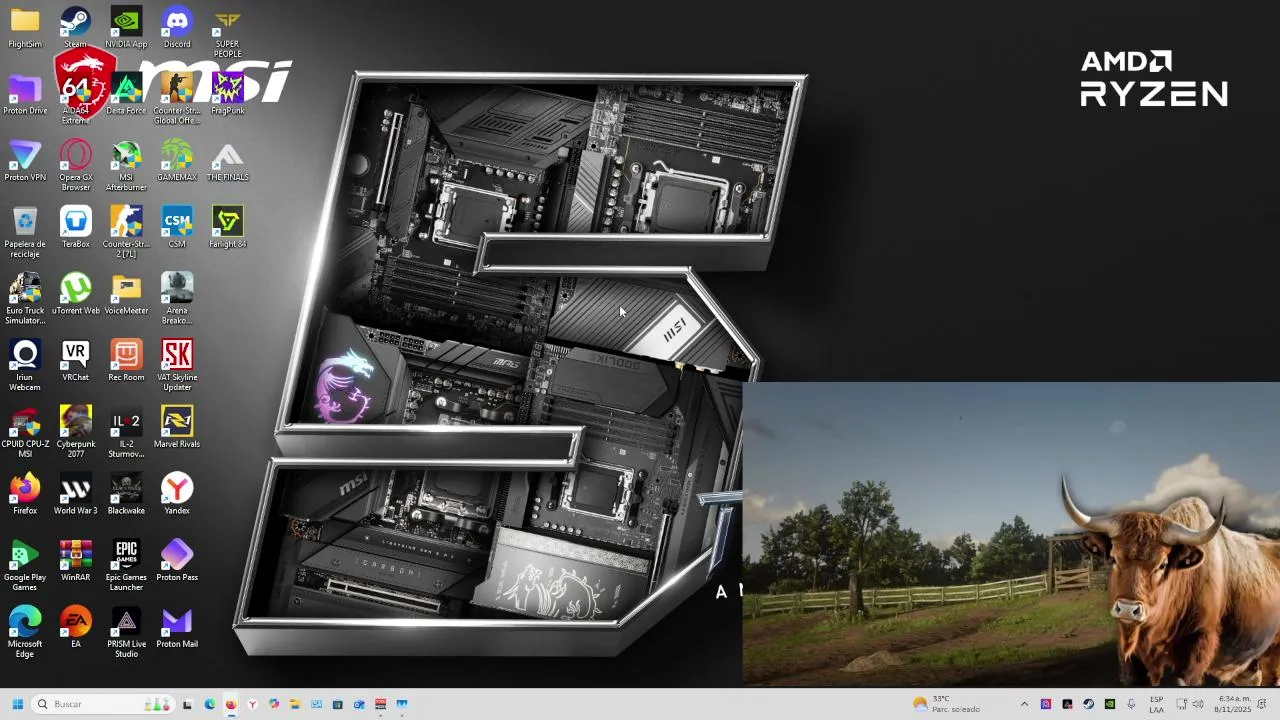Viewport: 1280px width, 720px height.
Task: Open the IL-2 Sturmovik desktop shortcut
Action: click(126, 433)
